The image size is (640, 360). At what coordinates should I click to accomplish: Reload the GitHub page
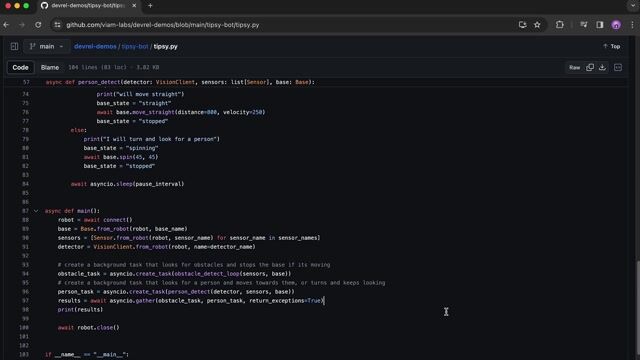(38, 25)
